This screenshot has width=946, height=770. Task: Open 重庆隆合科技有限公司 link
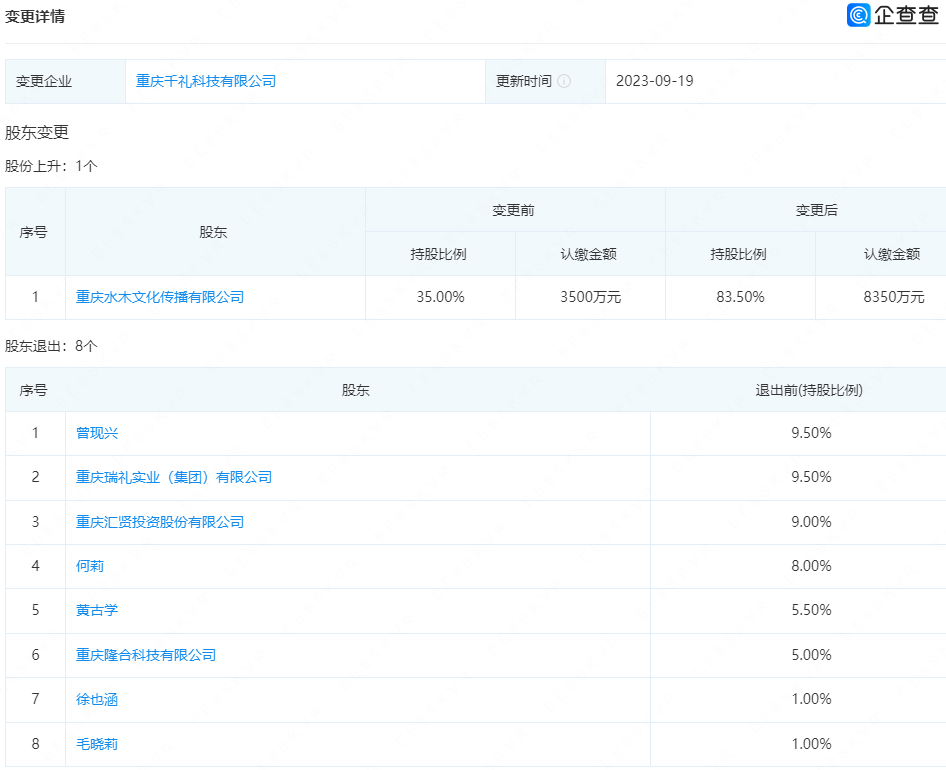click(x=146, y=655)
